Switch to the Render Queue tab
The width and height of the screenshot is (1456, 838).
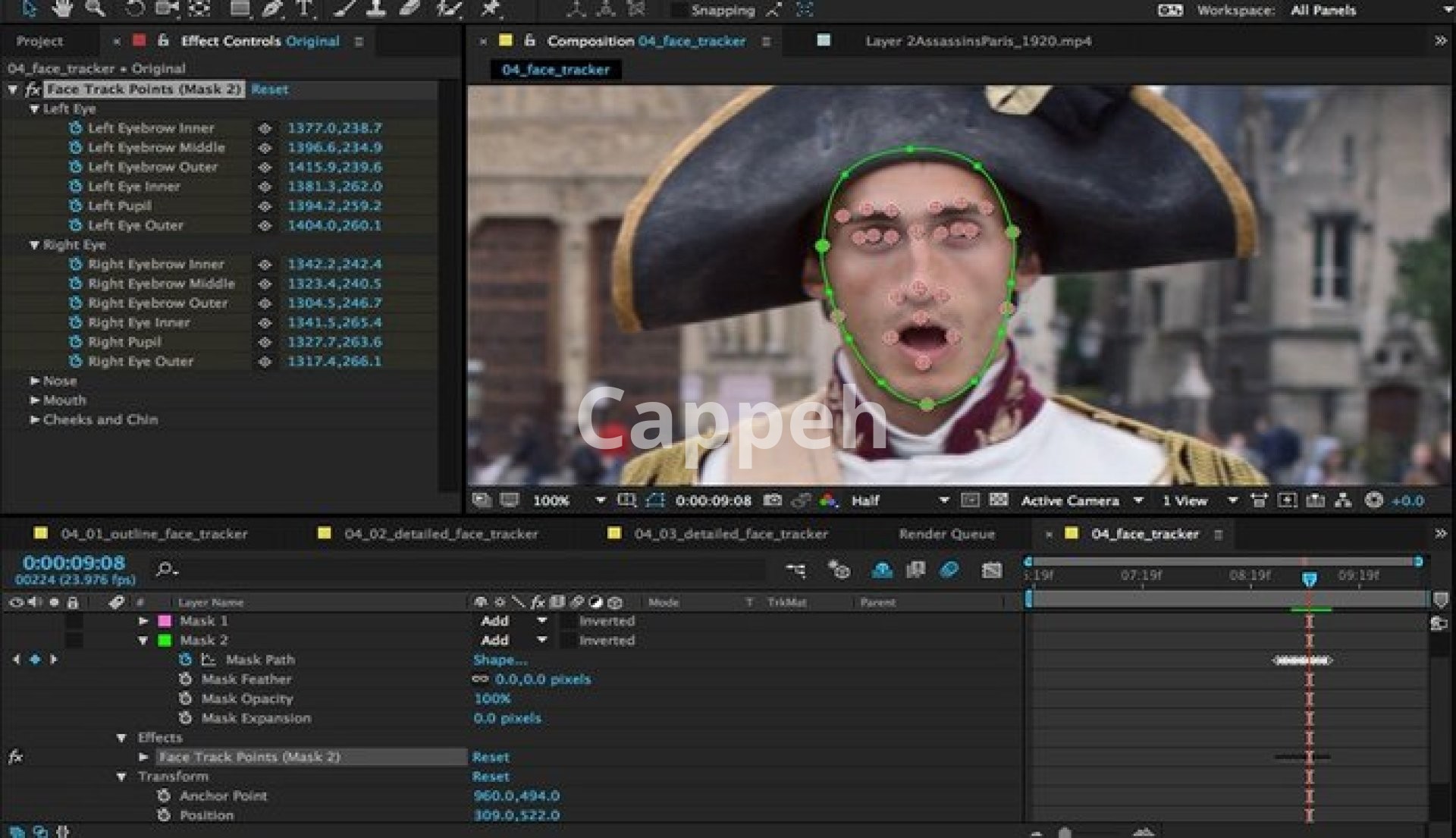point(946,534)
